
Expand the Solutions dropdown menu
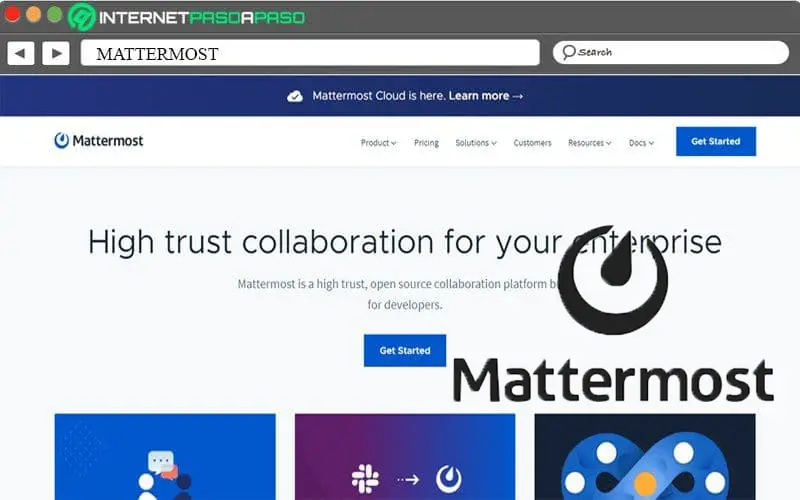pyautogui.click(x=476, y=143)
